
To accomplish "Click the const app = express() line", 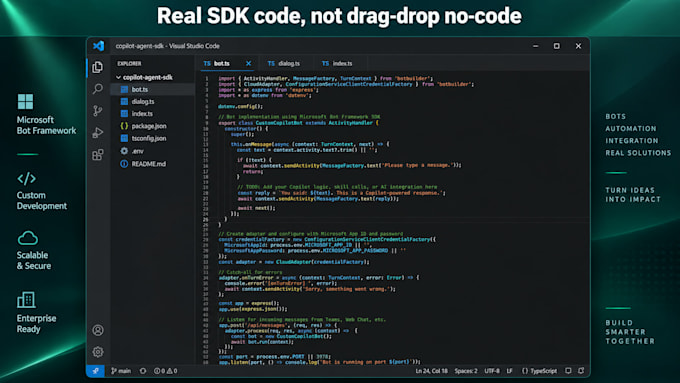I will 249,303.
